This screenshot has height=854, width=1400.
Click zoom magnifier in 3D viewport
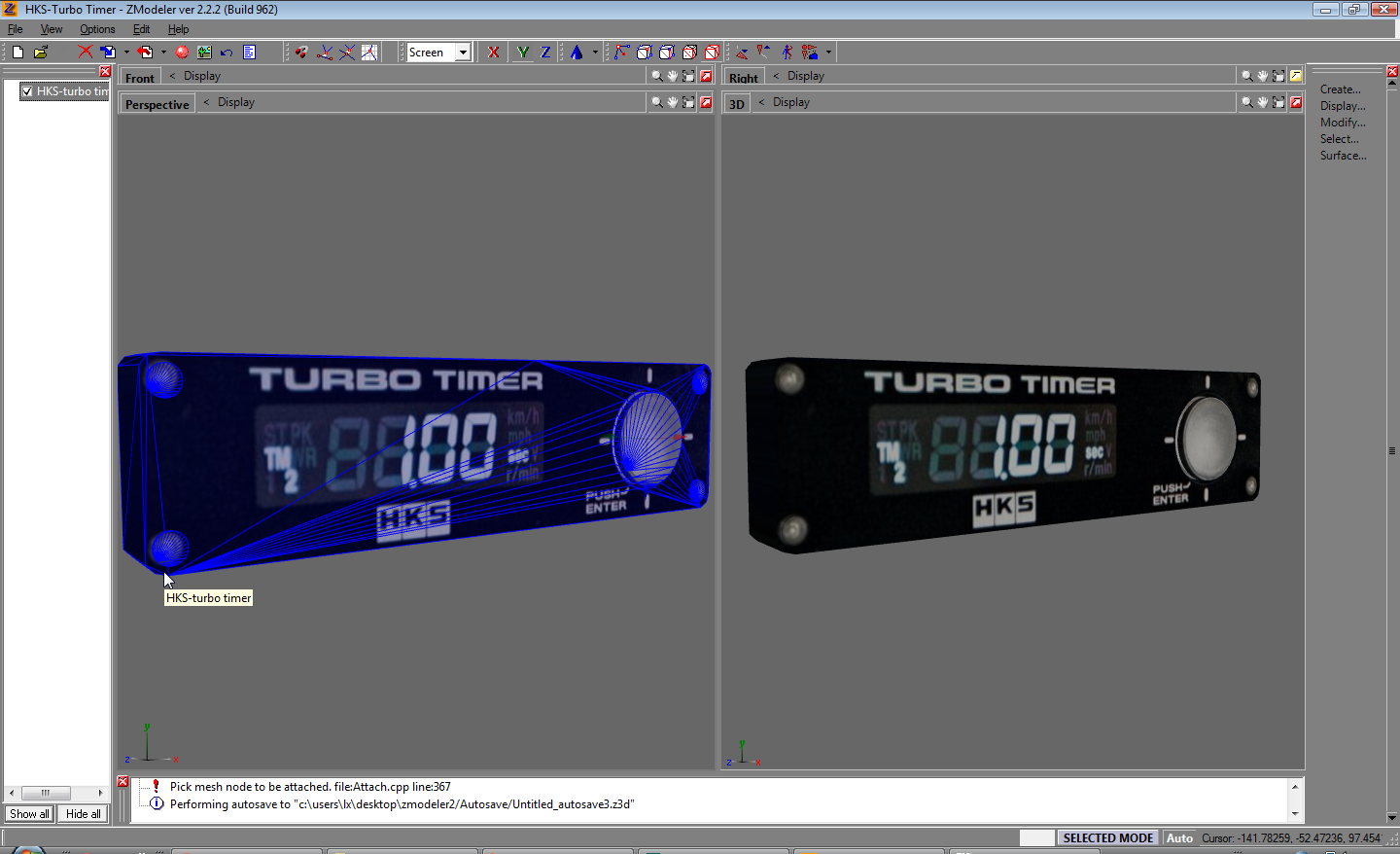pos(1247,102)
